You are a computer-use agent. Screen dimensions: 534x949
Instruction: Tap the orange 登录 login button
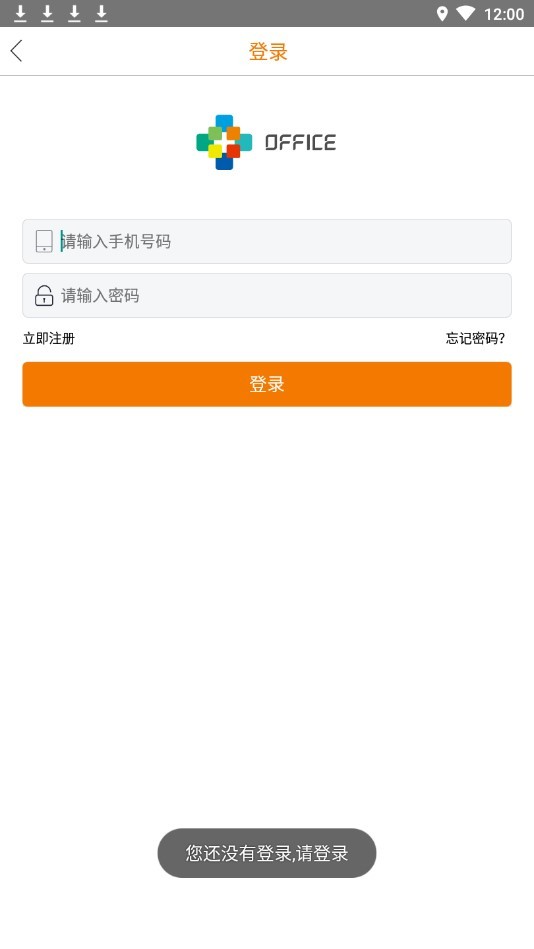point(267,384)
